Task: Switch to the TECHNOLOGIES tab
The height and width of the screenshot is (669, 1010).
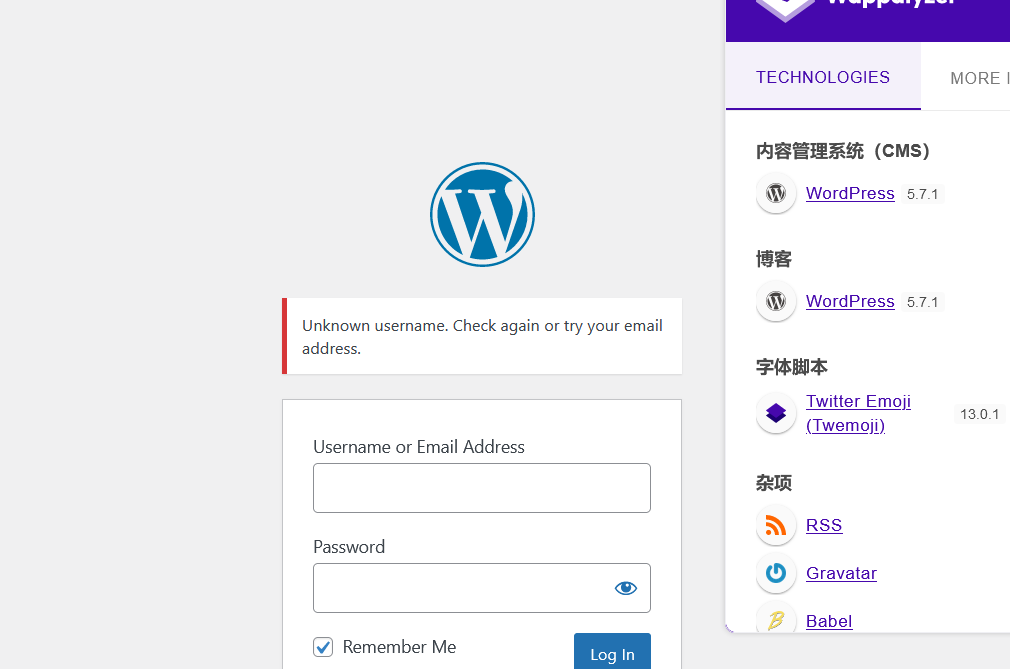Action: point(823,78)
